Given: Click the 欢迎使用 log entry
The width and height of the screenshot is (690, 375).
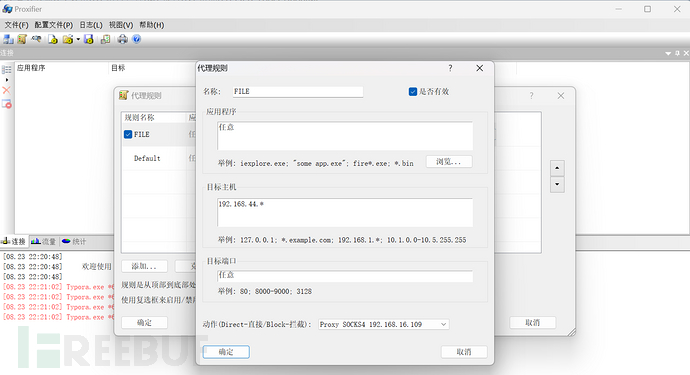Looking at the screenshot, I should pyautogui.click(x=96, y=266).
